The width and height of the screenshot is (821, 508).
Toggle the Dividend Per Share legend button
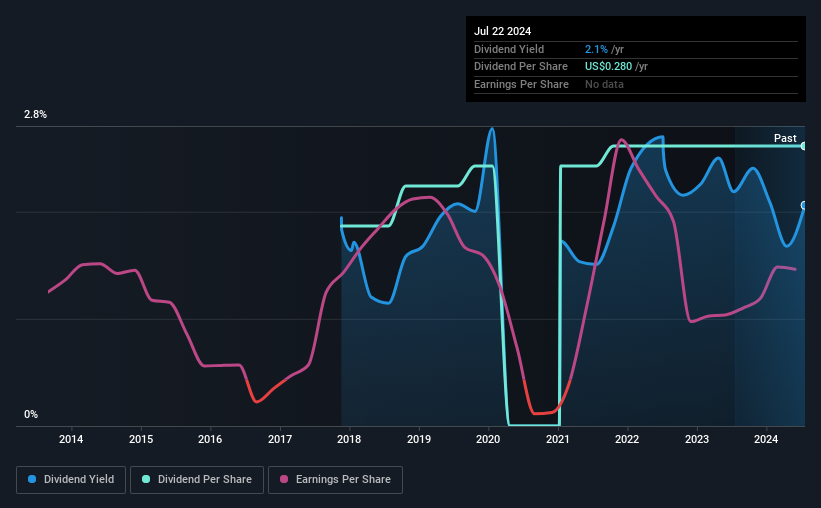pos(197,480)
